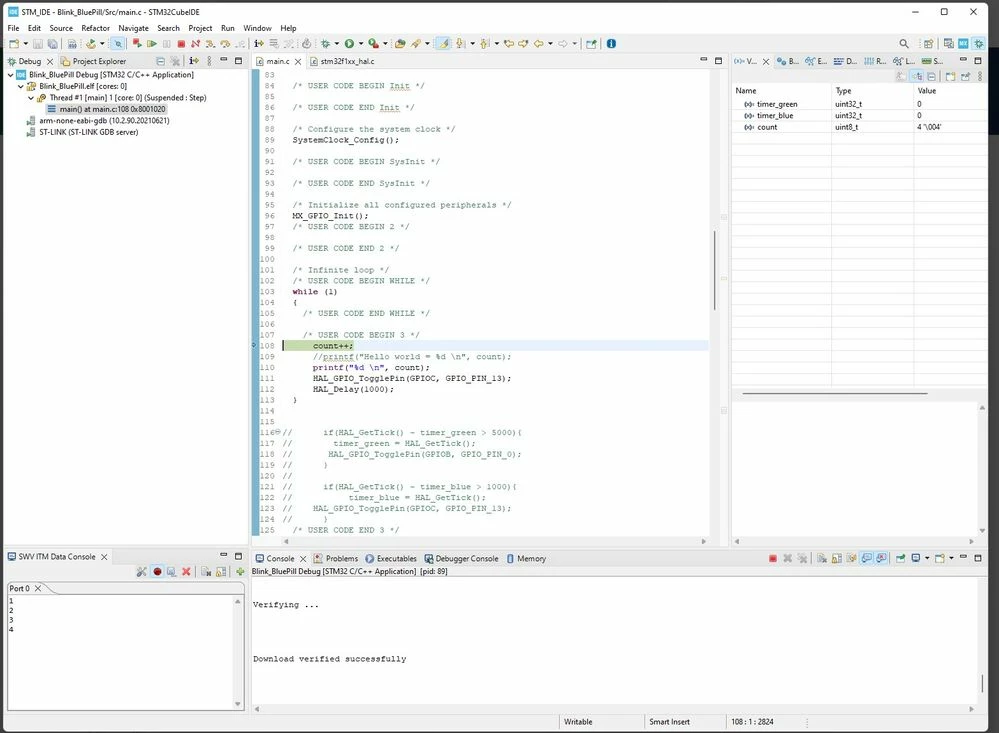Switch to the Project Explorer tab
This screenshot has height=733, width=999.
click(x=94, y=61)
